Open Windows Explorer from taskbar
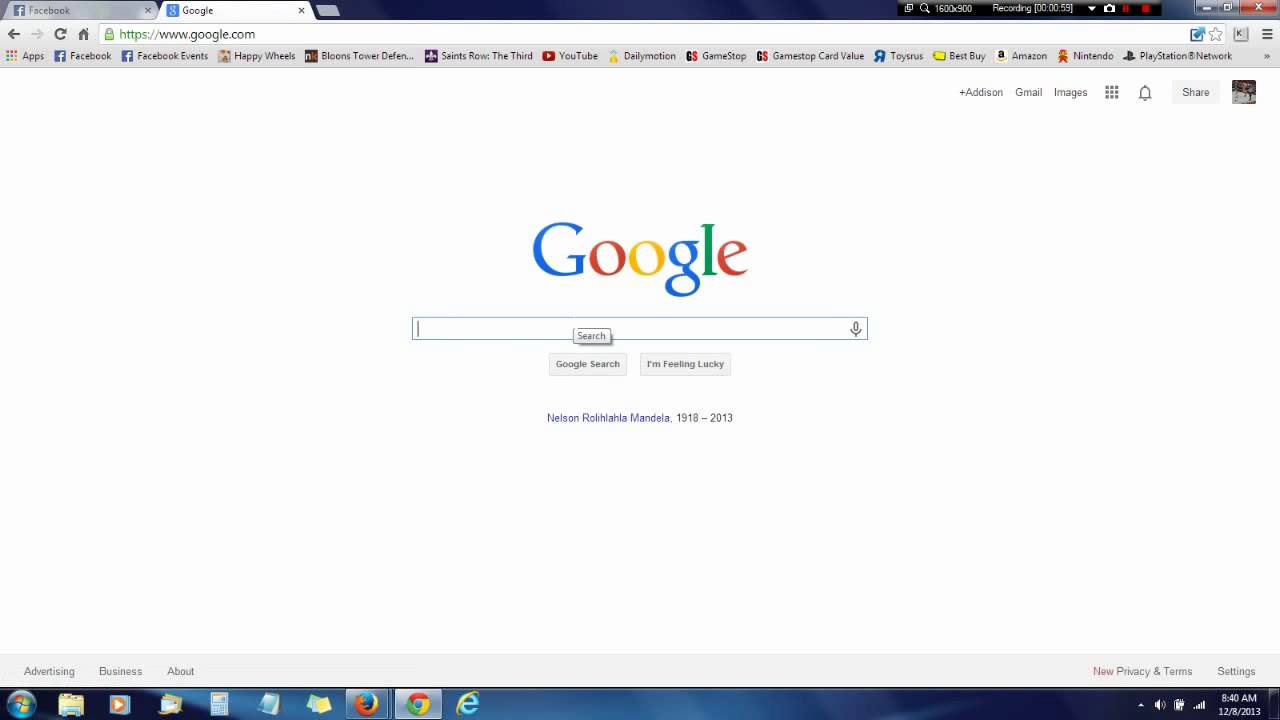Viewport: 1280px width, 720px height. click(x=71, y=704)
